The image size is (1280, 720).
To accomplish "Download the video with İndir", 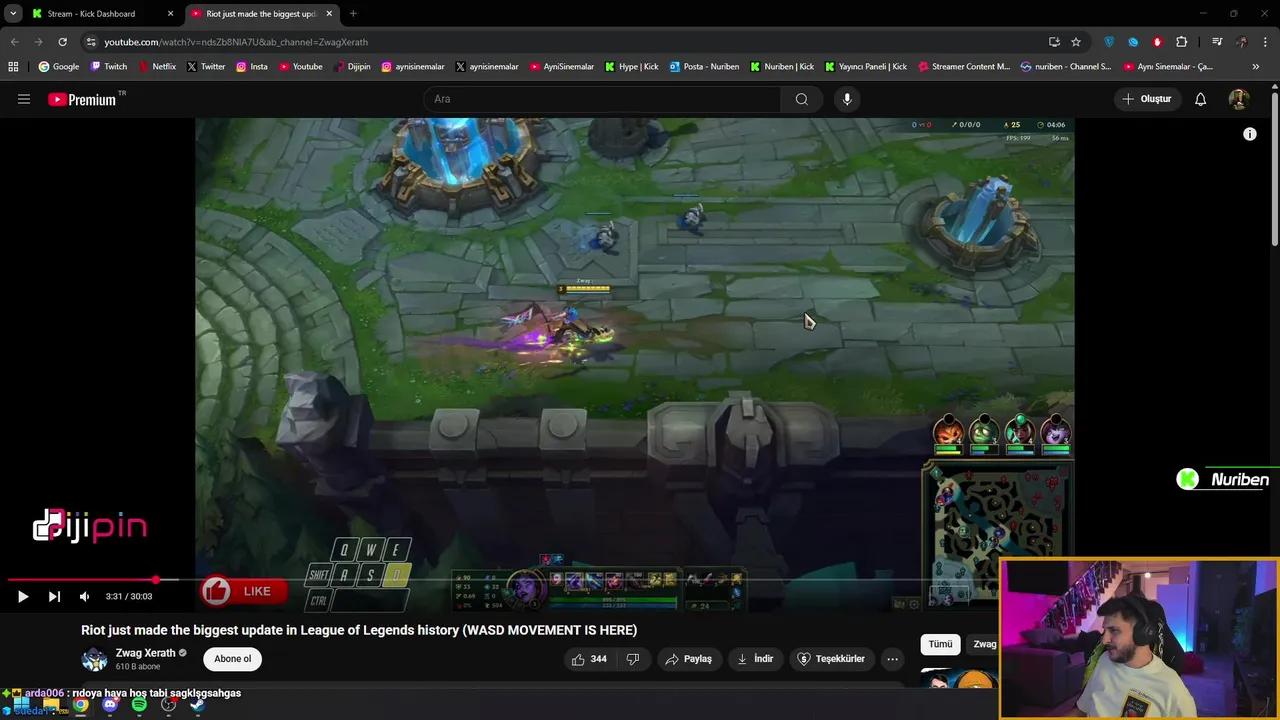I will (755, 659).
